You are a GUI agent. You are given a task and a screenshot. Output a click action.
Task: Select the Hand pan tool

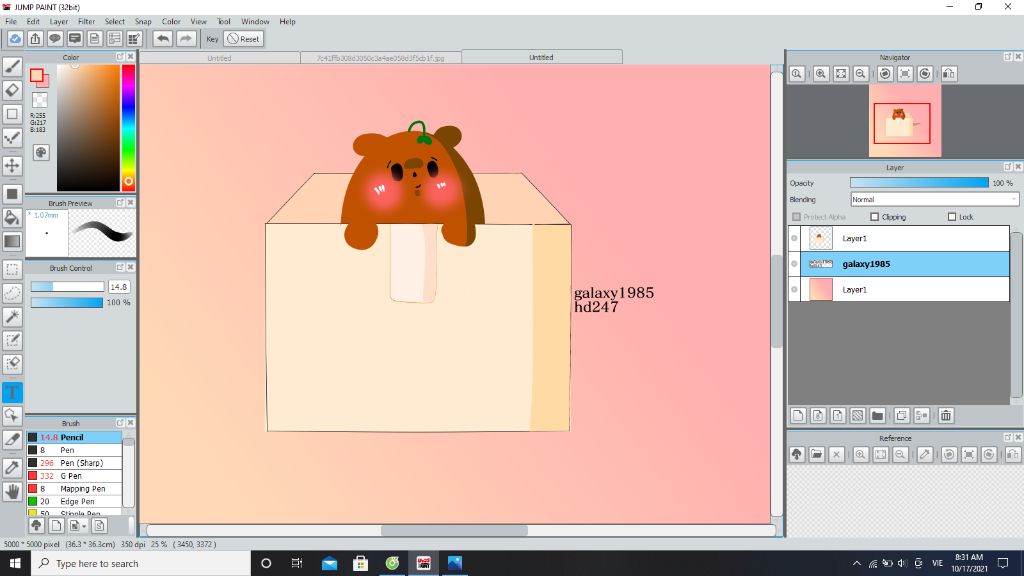point(12,491)
